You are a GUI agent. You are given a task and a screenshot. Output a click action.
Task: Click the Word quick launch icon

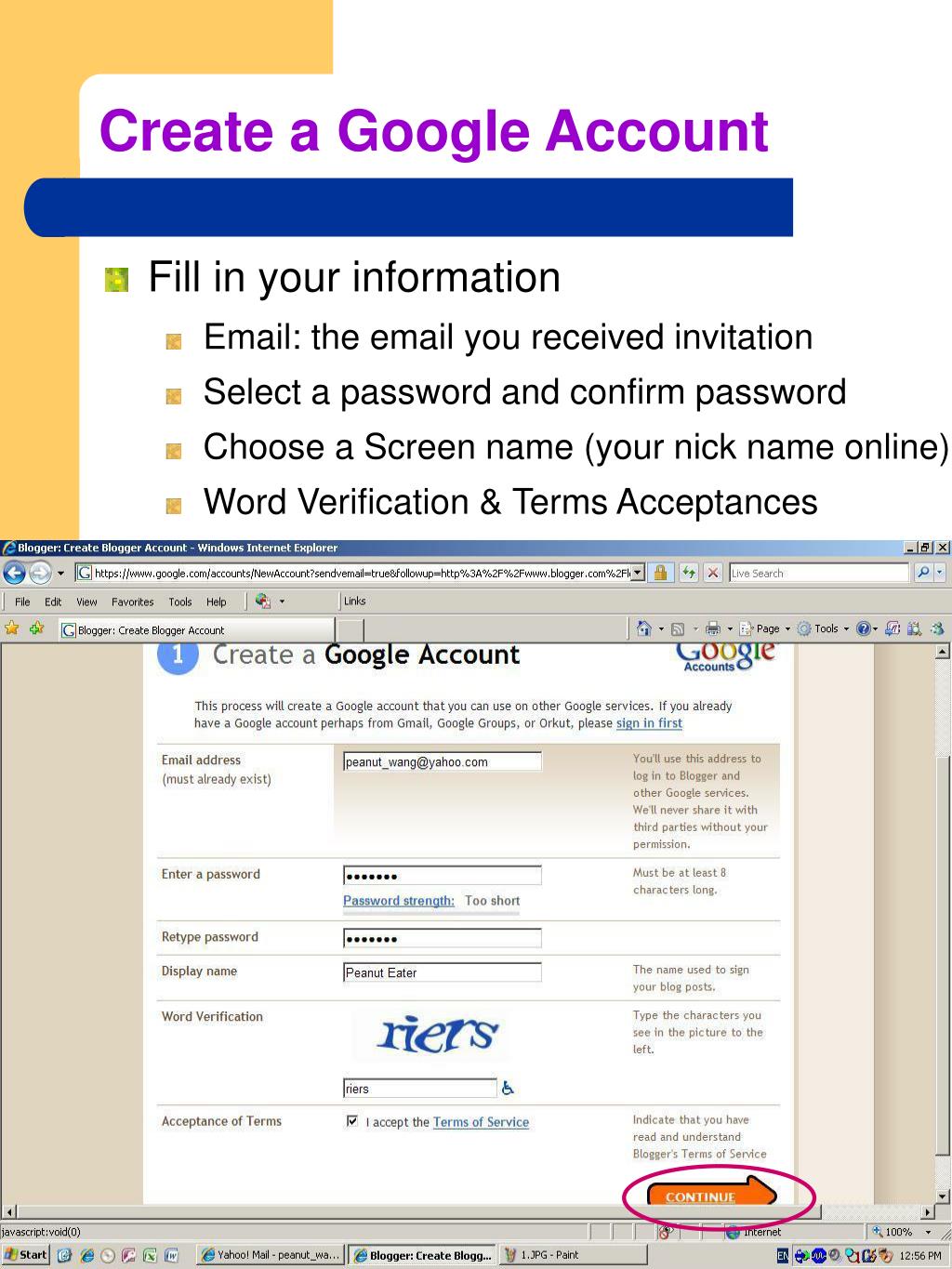coord(171,1255)
